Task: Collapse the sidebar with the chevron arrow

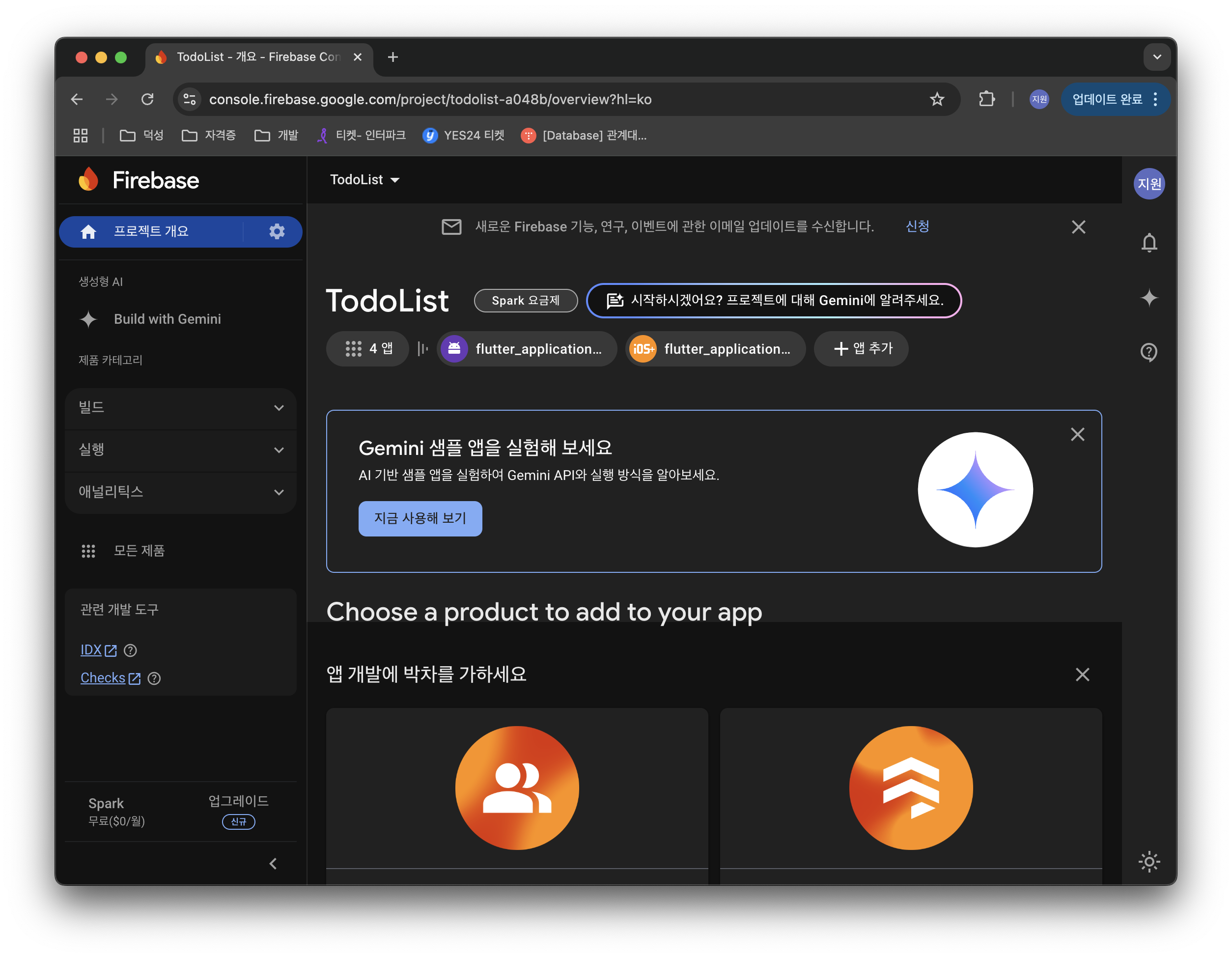Action: (x=273, y=864)
